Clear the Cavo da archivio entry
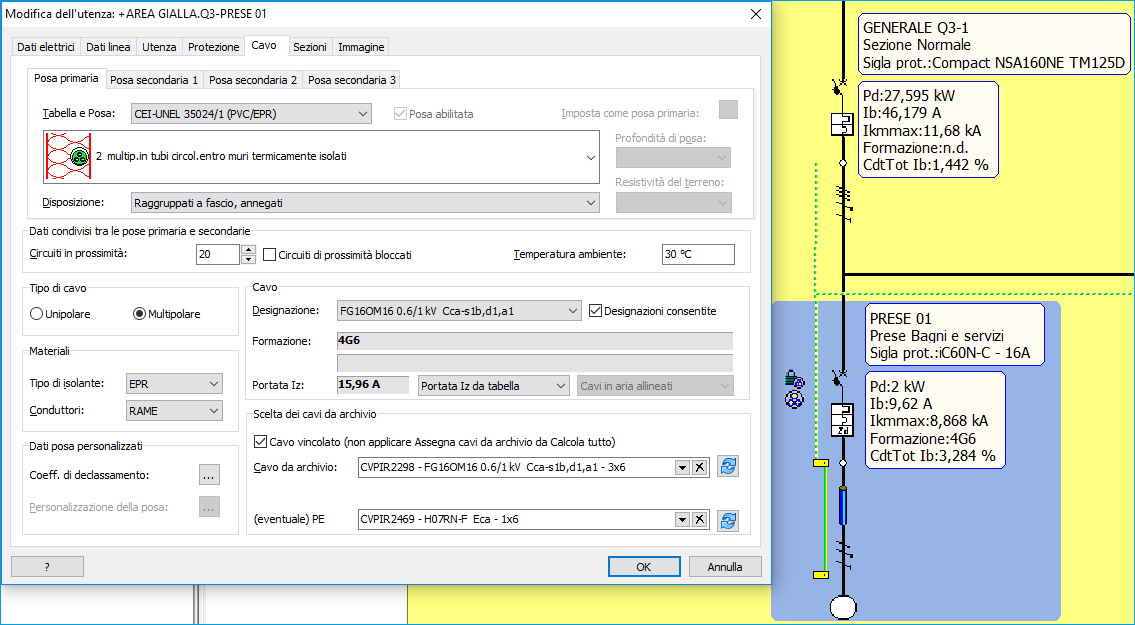This screenshot has height=625, width=1135. (x=699, y=468)
